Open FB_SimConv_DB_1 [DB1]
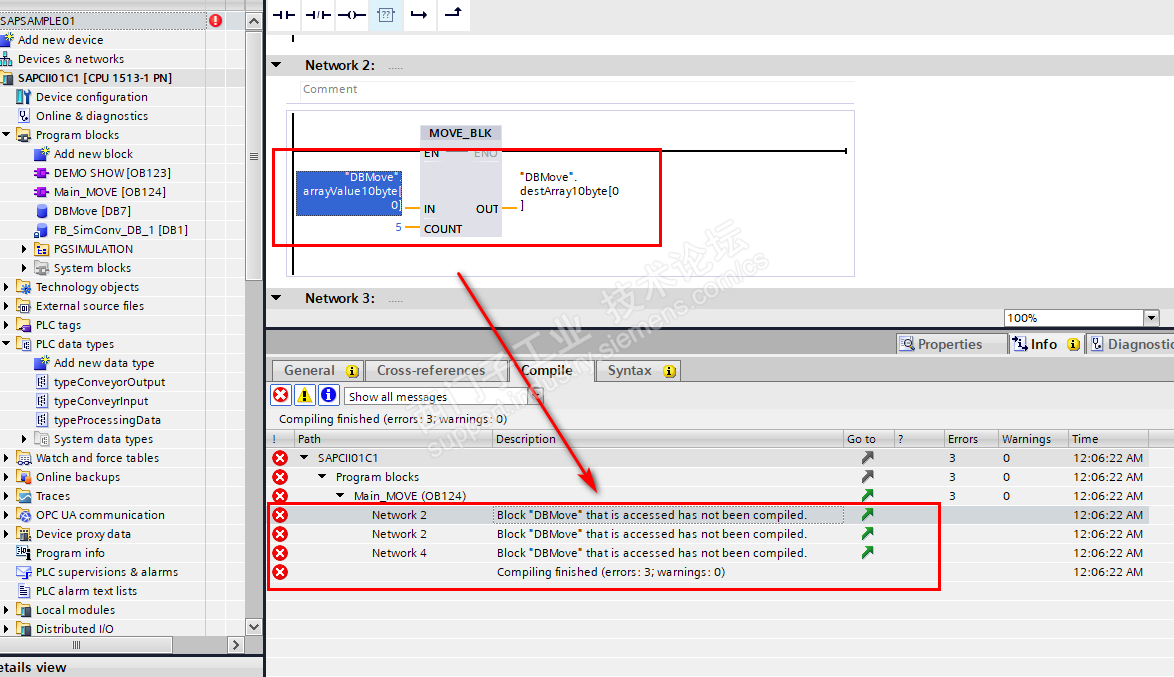The image size is (1174, 677). (x=121, y=230)
